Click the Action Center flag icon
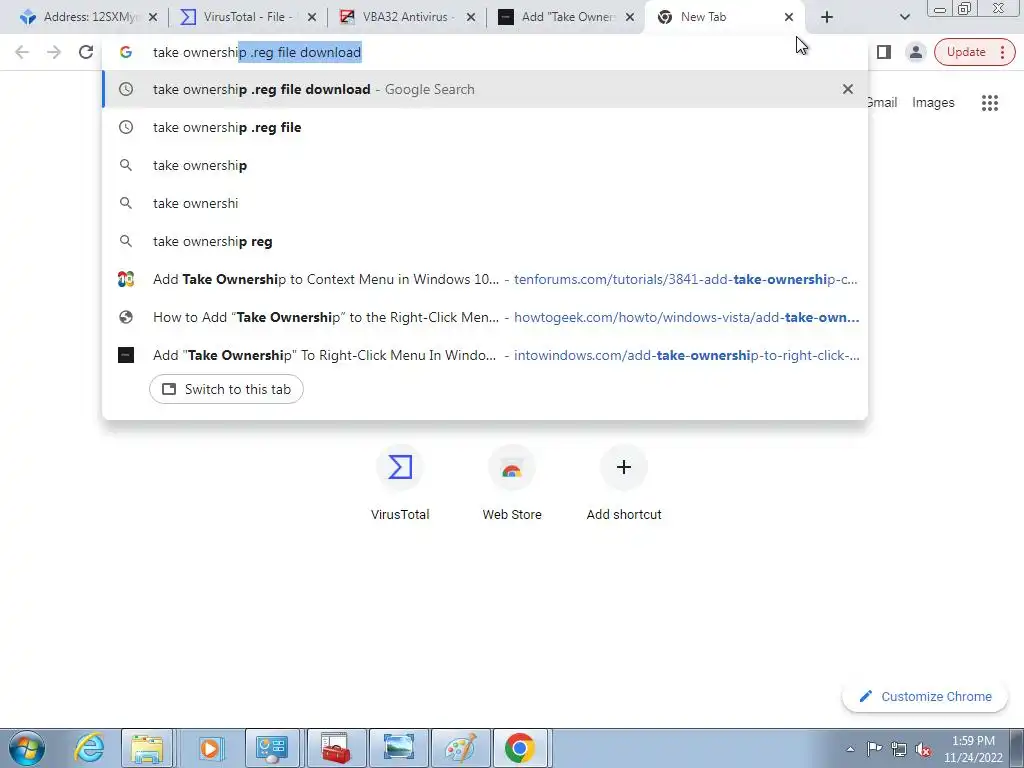 [874, 748]
